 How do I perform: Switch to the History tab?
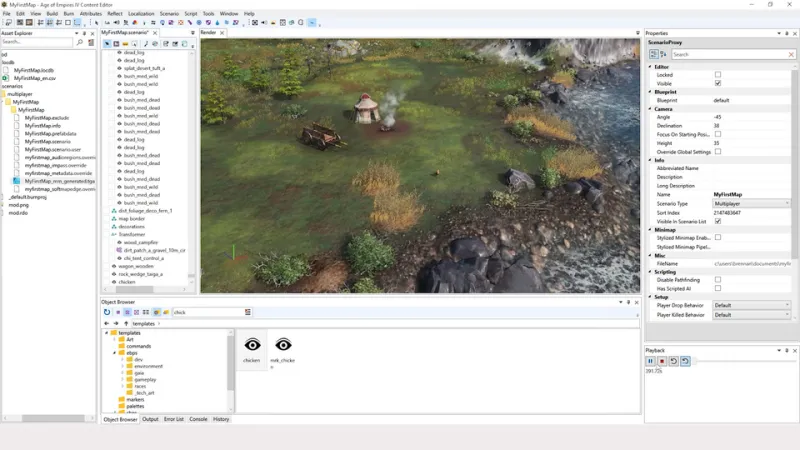pyautogui.click(x=221, y=419)
